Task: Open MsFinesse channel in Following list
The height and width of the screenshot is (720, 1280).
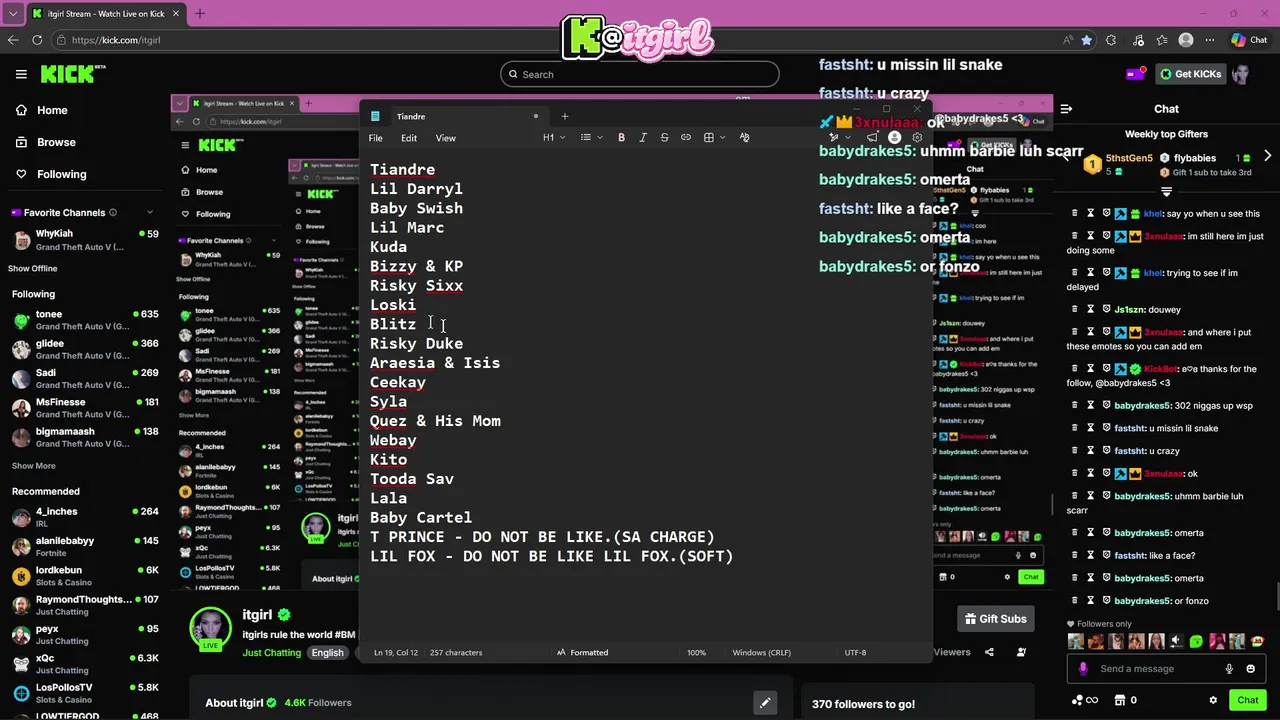Action: tap(84, 408)
